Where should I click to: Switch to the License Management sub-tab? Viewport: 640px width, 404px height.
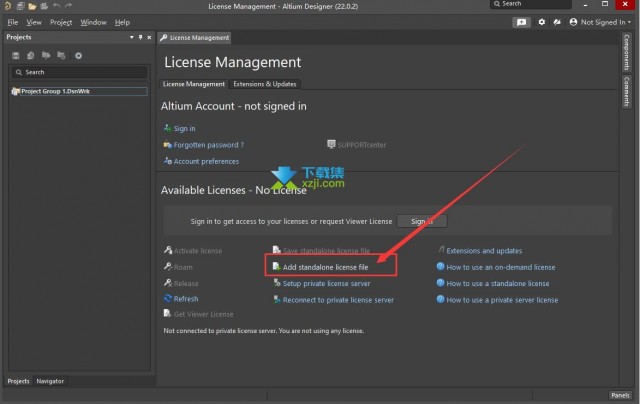point(193,84)
